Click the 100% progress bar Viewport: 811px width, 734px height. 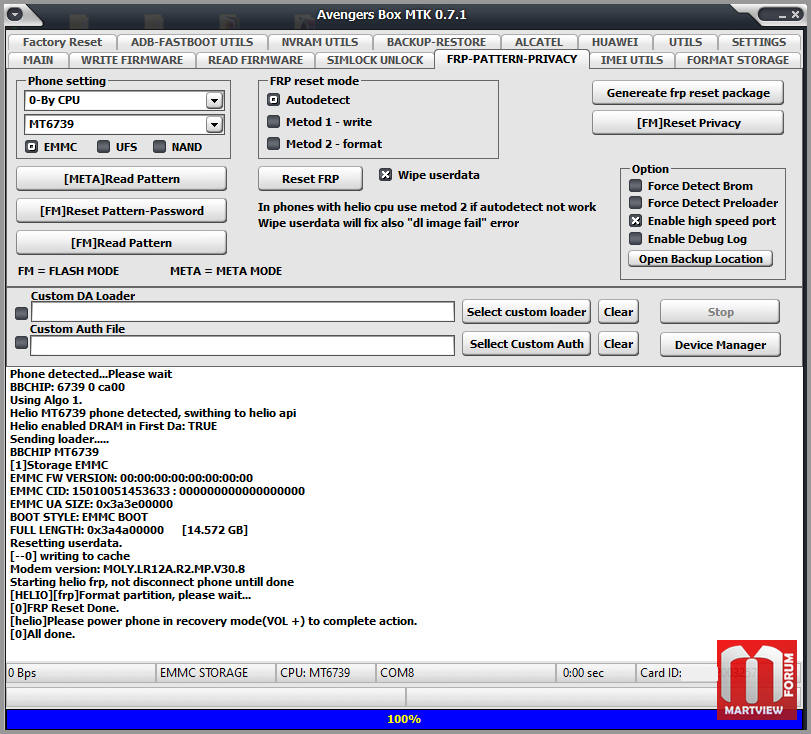point(404,719)
